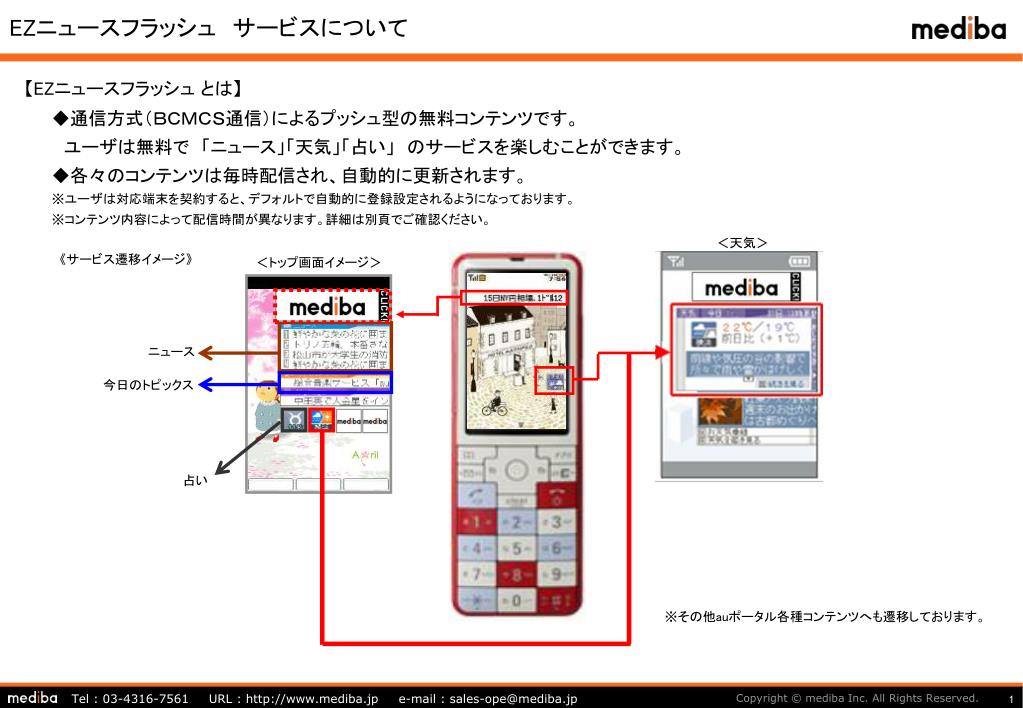Click the line starting ◆通信方式（BCMCS通信）
The width and height of the screenshot is (1023, 708).
[316, 118]
